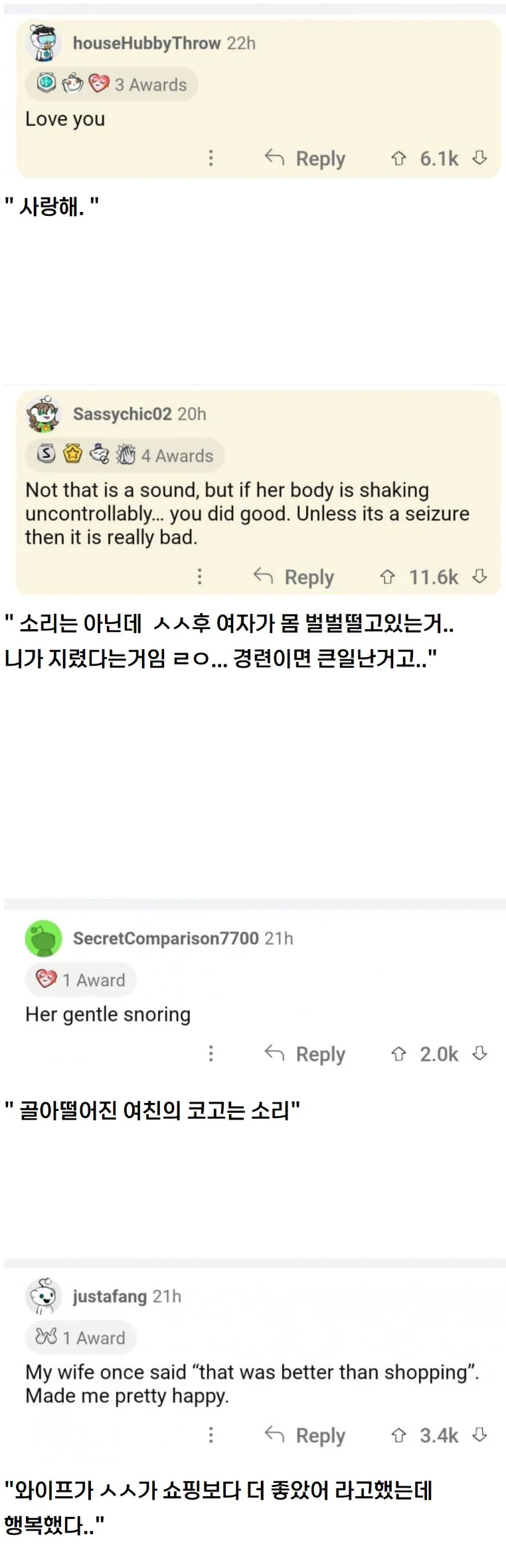Downvote the comment with 3.4k votes

tap(479, 1434)
